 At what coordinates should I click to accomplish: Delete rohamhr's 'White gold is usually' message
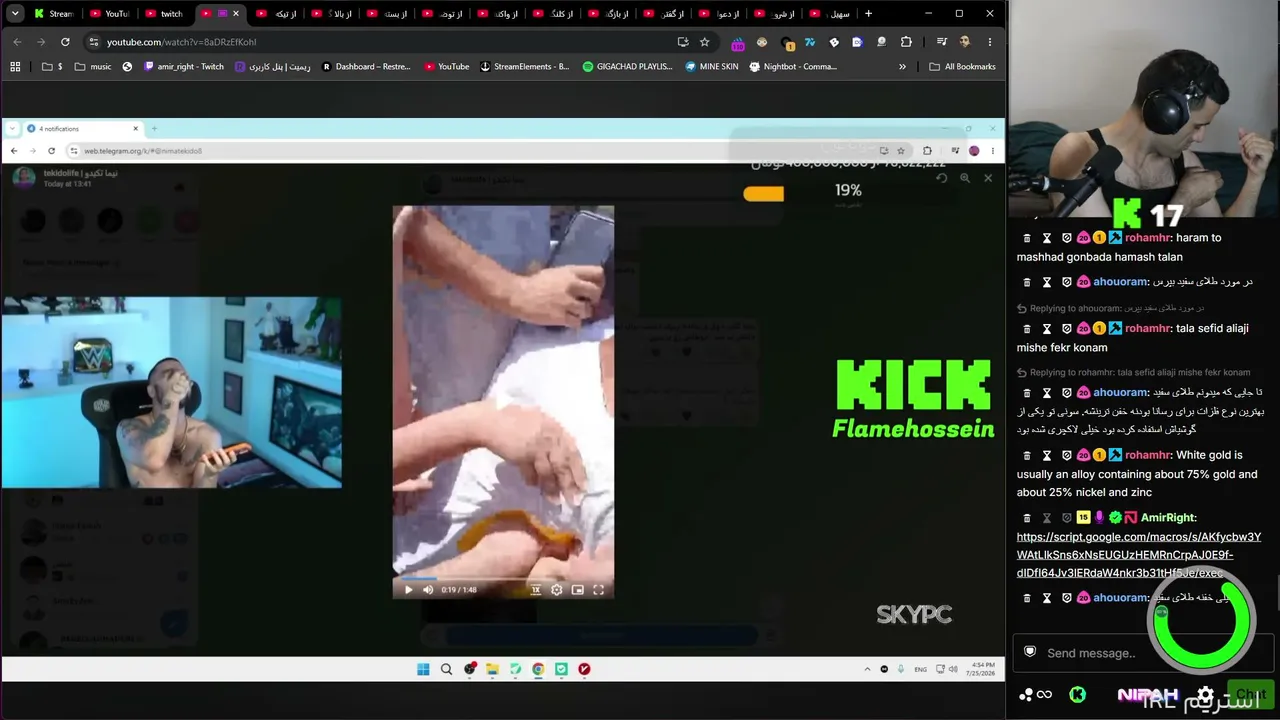click(x=1026, y=455)
